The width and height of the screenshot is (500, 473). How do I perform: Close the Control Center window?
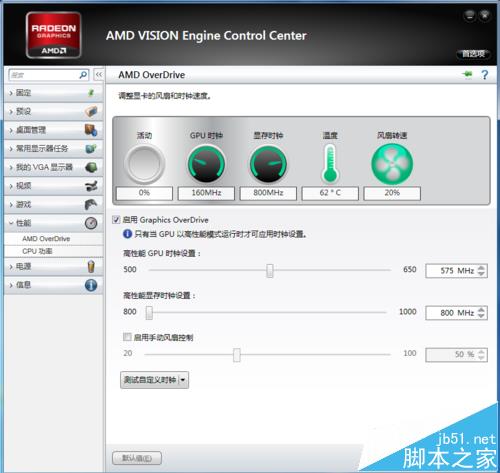485,15
